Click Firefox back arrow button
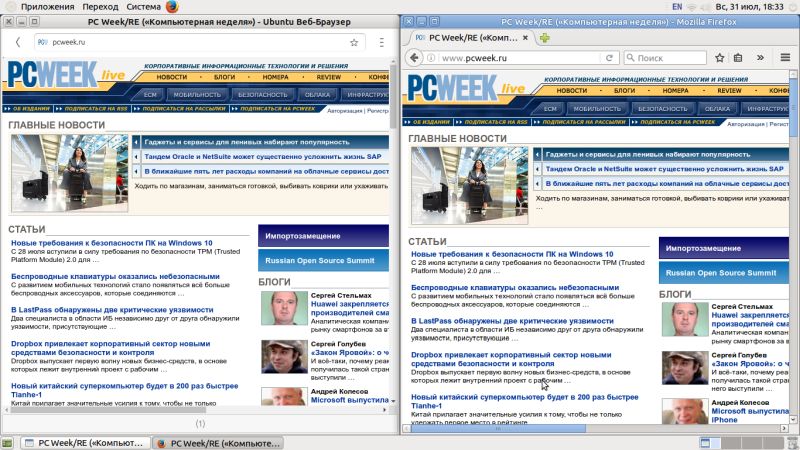 (x=414, y=58)
